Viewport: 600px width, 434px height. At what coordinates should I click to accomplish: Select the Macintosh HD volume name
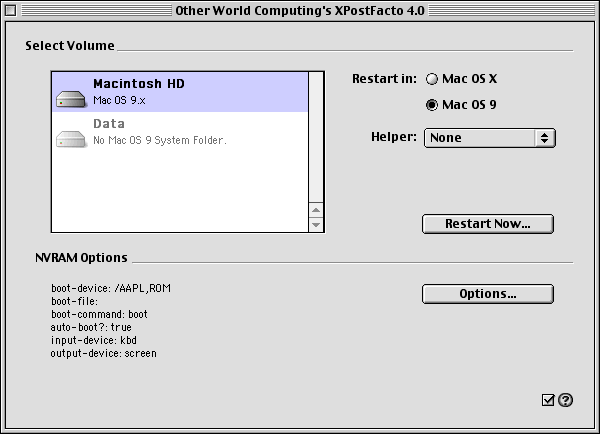139,84
